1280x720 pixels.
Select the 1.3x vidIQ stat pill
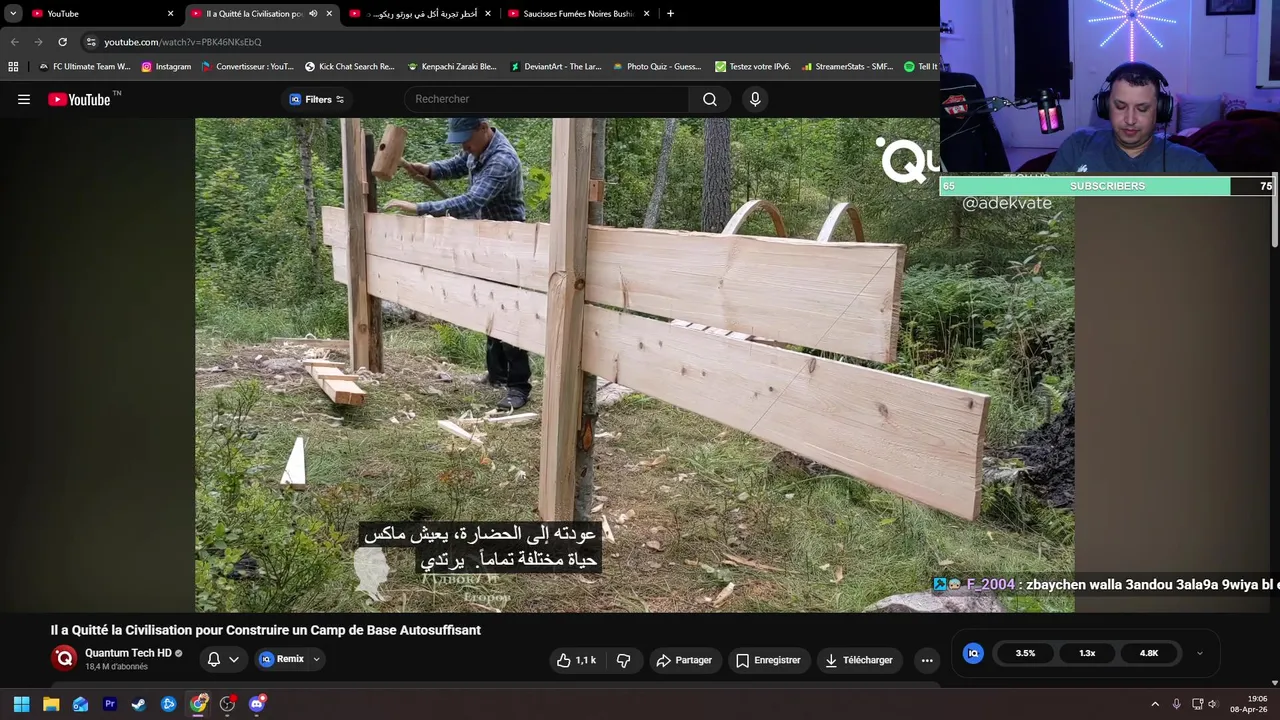pyautogui.click(x=1087, y=653)
